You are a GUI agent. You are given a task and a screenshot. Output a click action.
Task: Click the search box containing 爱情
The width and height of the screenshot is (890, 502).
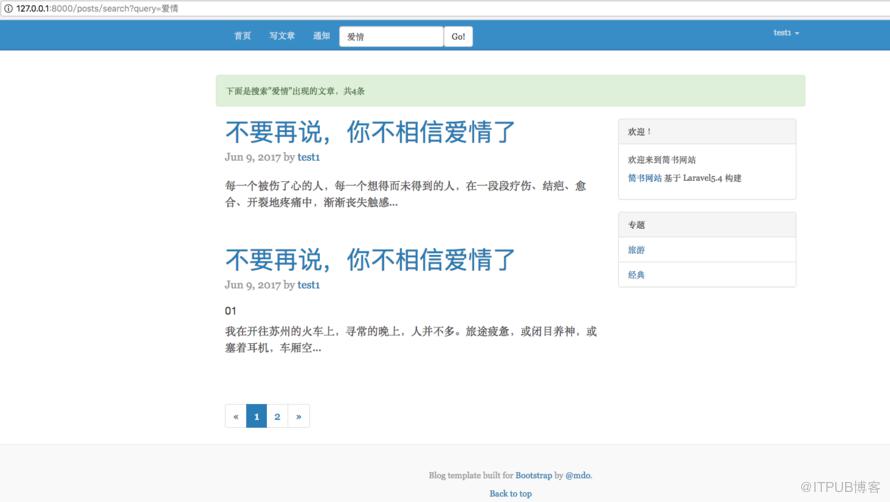point(391,36)
